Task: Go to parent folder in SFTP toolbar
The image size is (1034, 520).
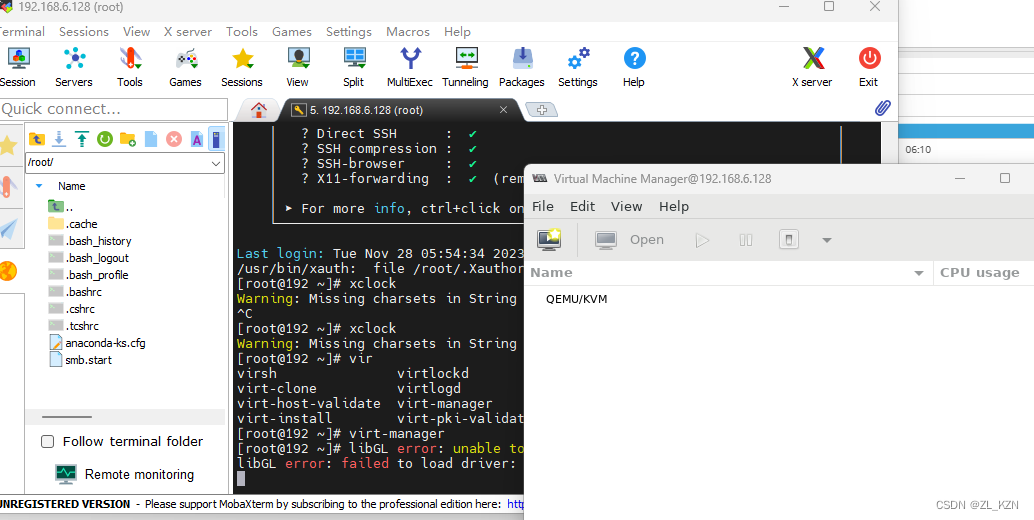Action: click(36, 139)
